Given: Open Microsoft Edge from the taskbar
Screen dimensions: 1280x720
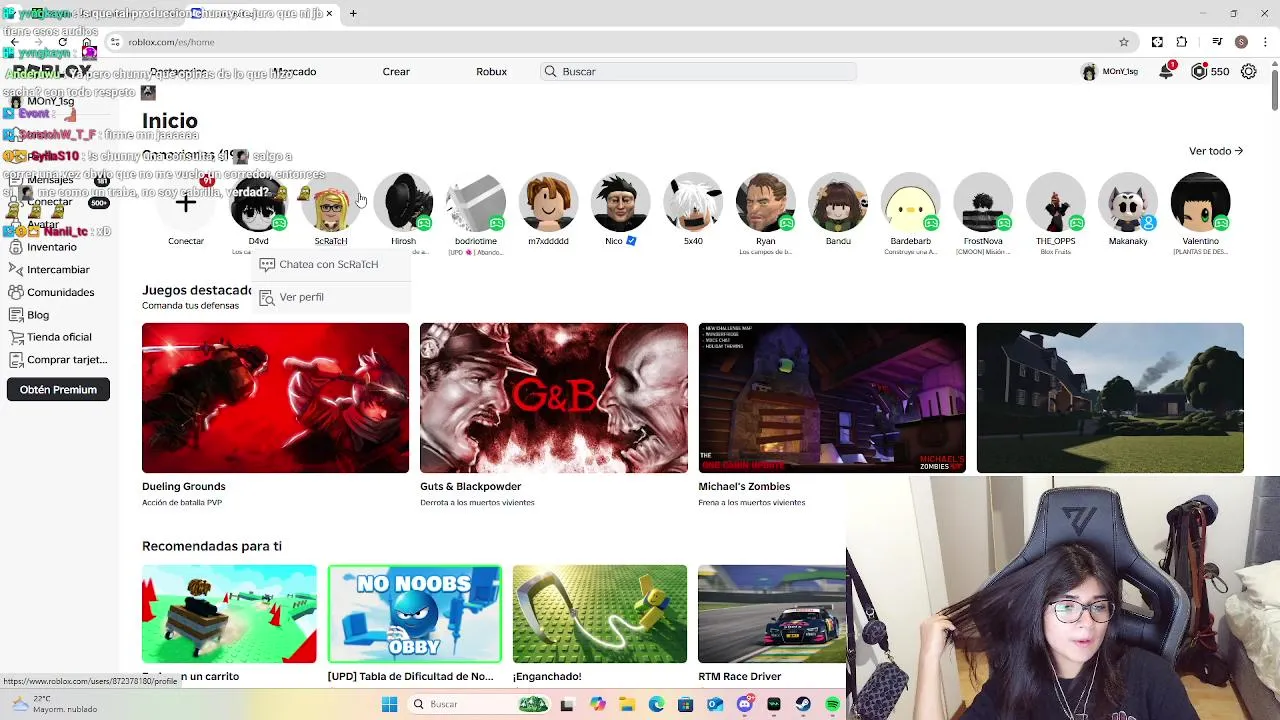Looking at the screenshot, I should [656, 704].
